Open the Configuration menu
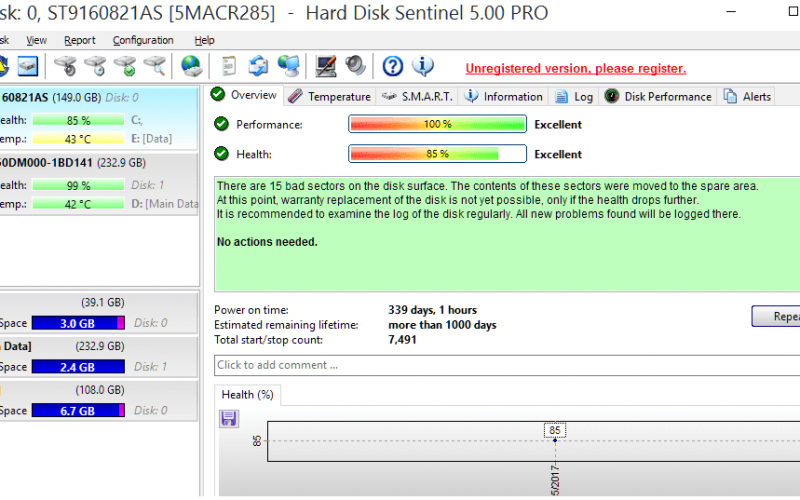The height and width of the screenshot is (500, 800). (143, 40)
